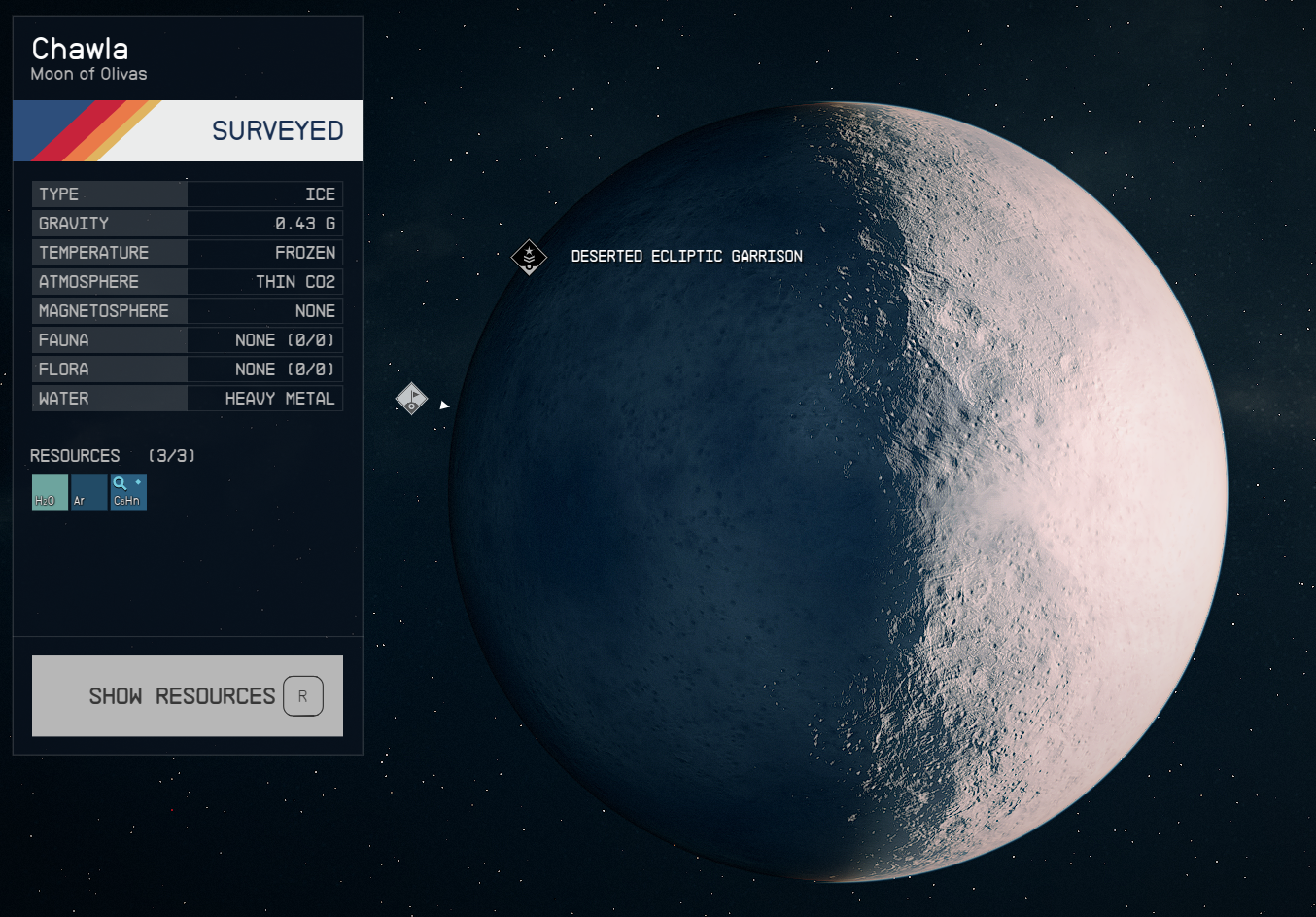This screenshot has height=917, width=1316.
Task: Click the SURVEYED status banner
Action: (x=188, y=130)
